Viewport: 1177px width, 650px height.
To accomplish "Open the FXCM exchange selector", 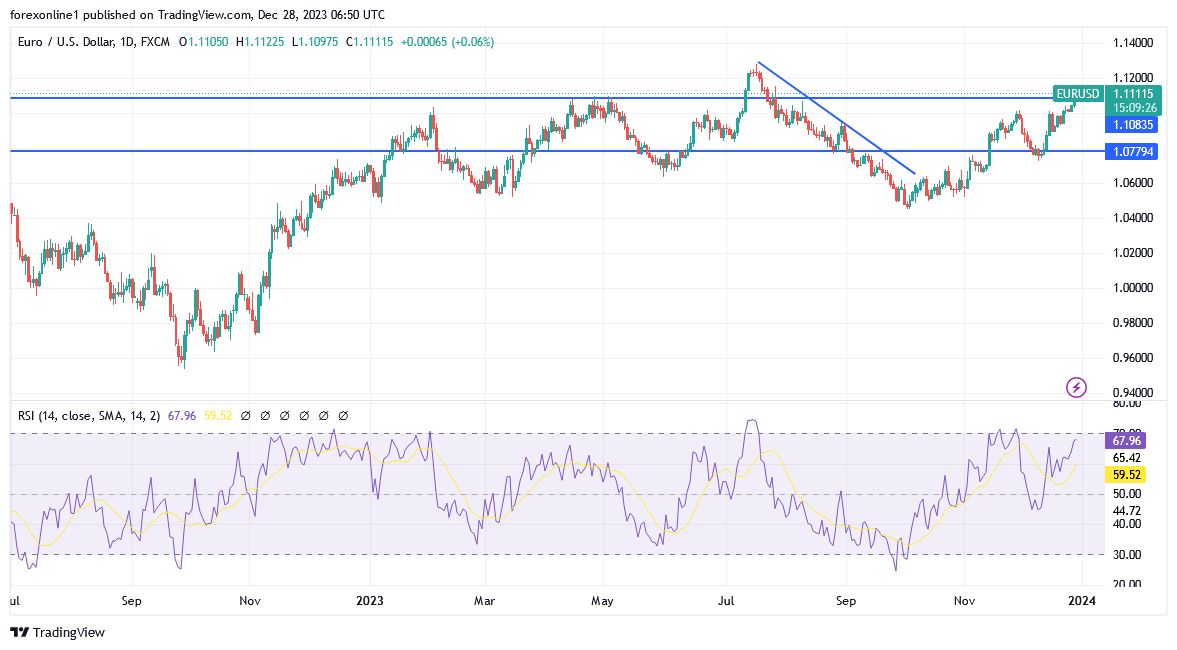I will [x=156, y=42].
